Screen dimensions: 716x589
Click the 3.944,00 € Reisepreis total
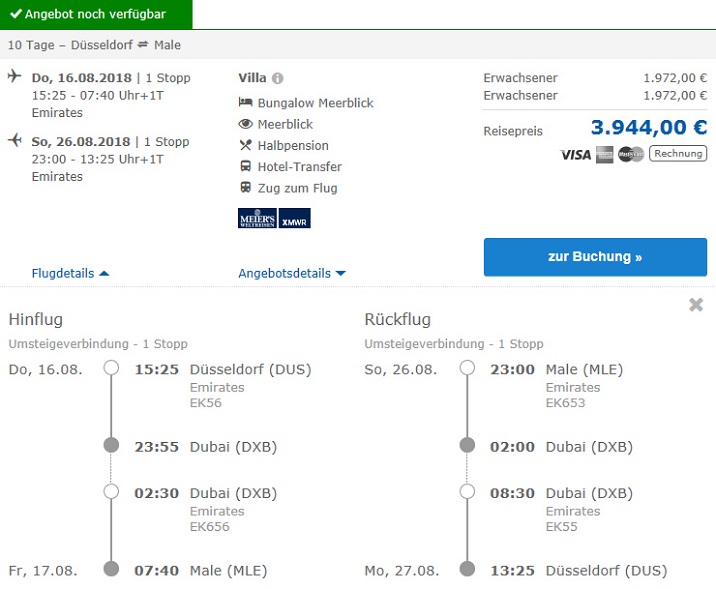coord(648,128)
